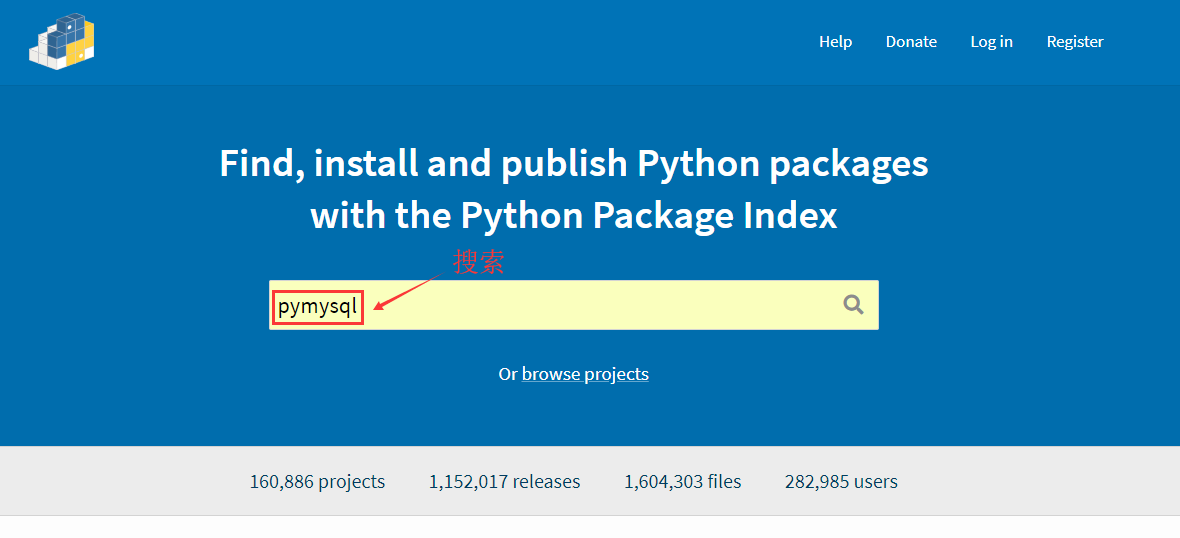
Task: Submit search with the magnifying glass icon
Action: click(x=853, y=305)
